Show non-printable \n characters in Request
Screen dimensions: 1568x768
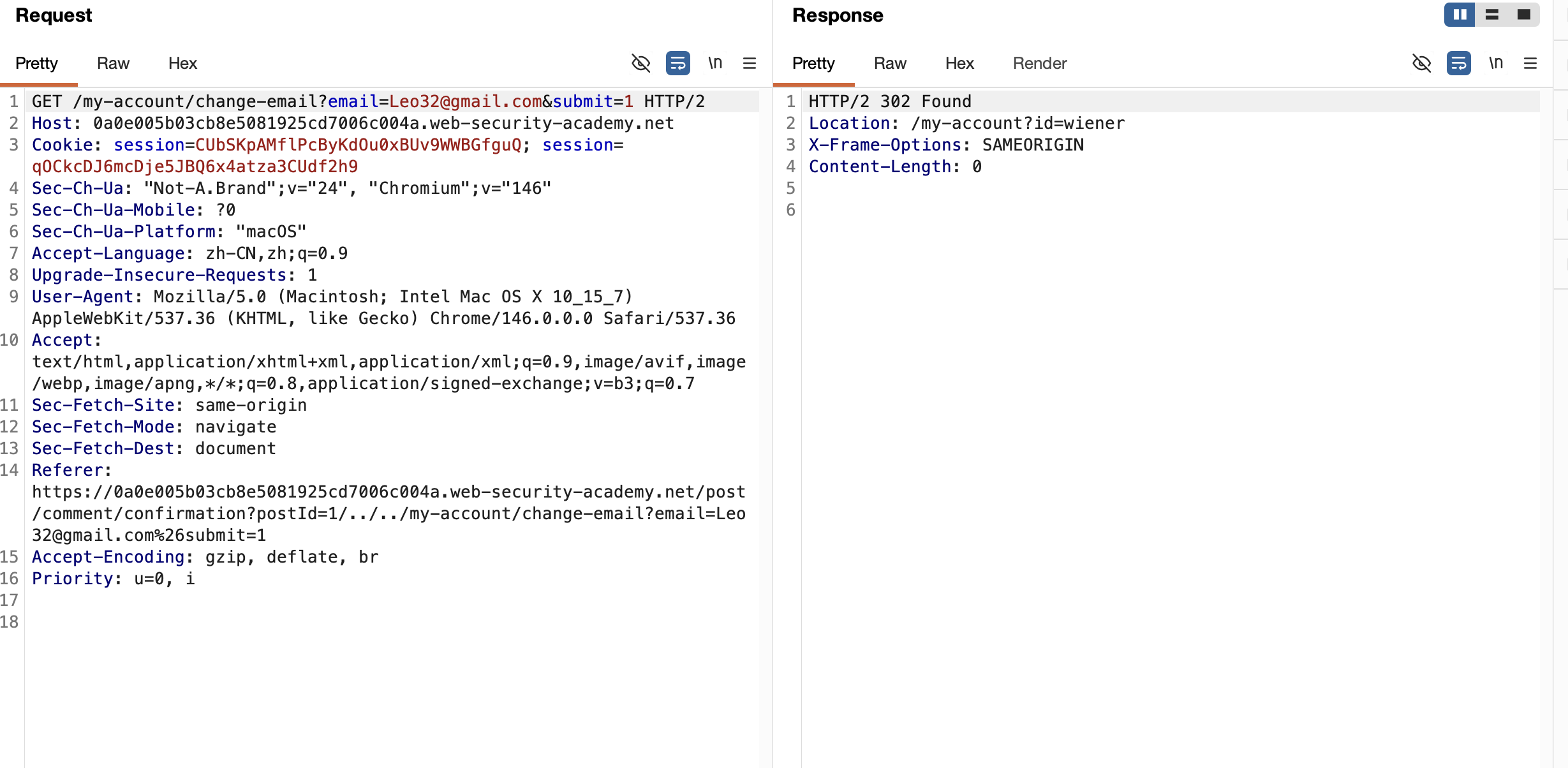click(x=715, y=63)
